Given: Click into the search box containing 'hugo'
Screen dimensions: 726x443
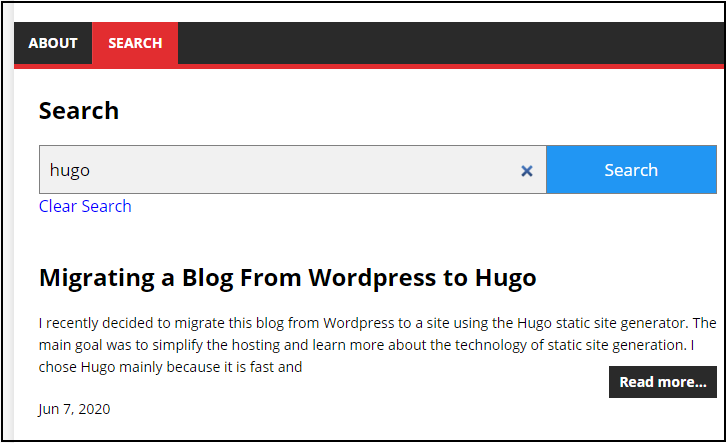Looking at the screenshot, I should 293,169.
